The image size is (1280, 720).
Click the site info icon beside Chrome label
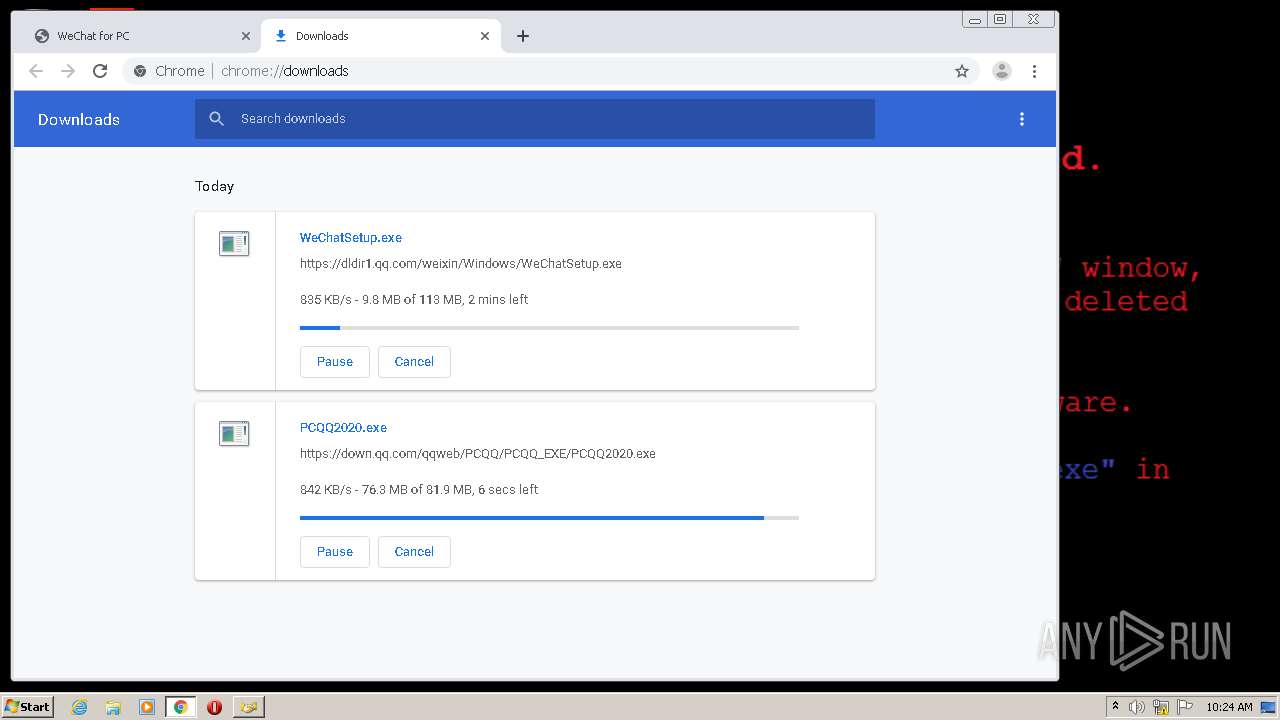point(140,71)
